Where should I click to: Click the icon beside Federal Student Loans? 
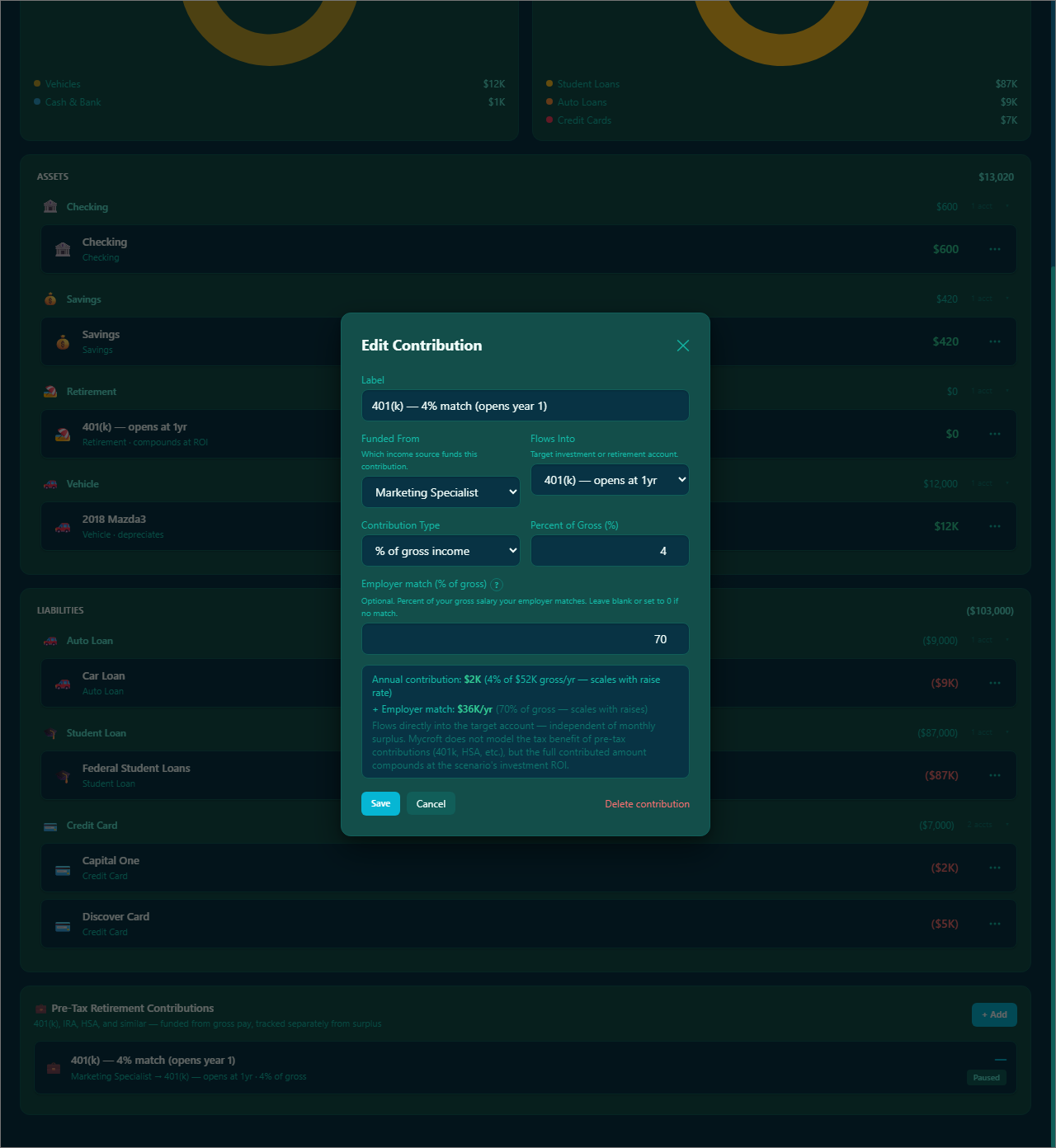tap(64, 776)
